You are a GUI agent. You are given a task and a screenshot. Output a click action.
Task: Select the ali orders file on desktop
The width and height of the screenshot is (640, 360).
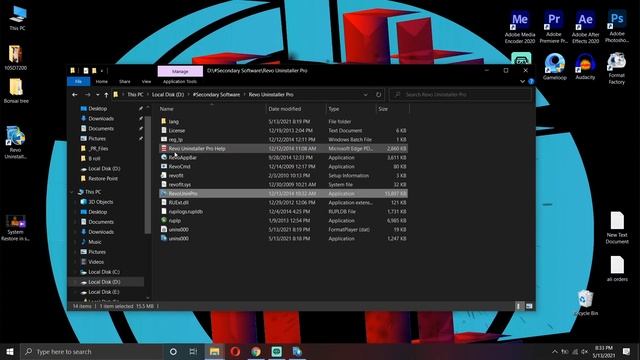[x=617, y=269]
